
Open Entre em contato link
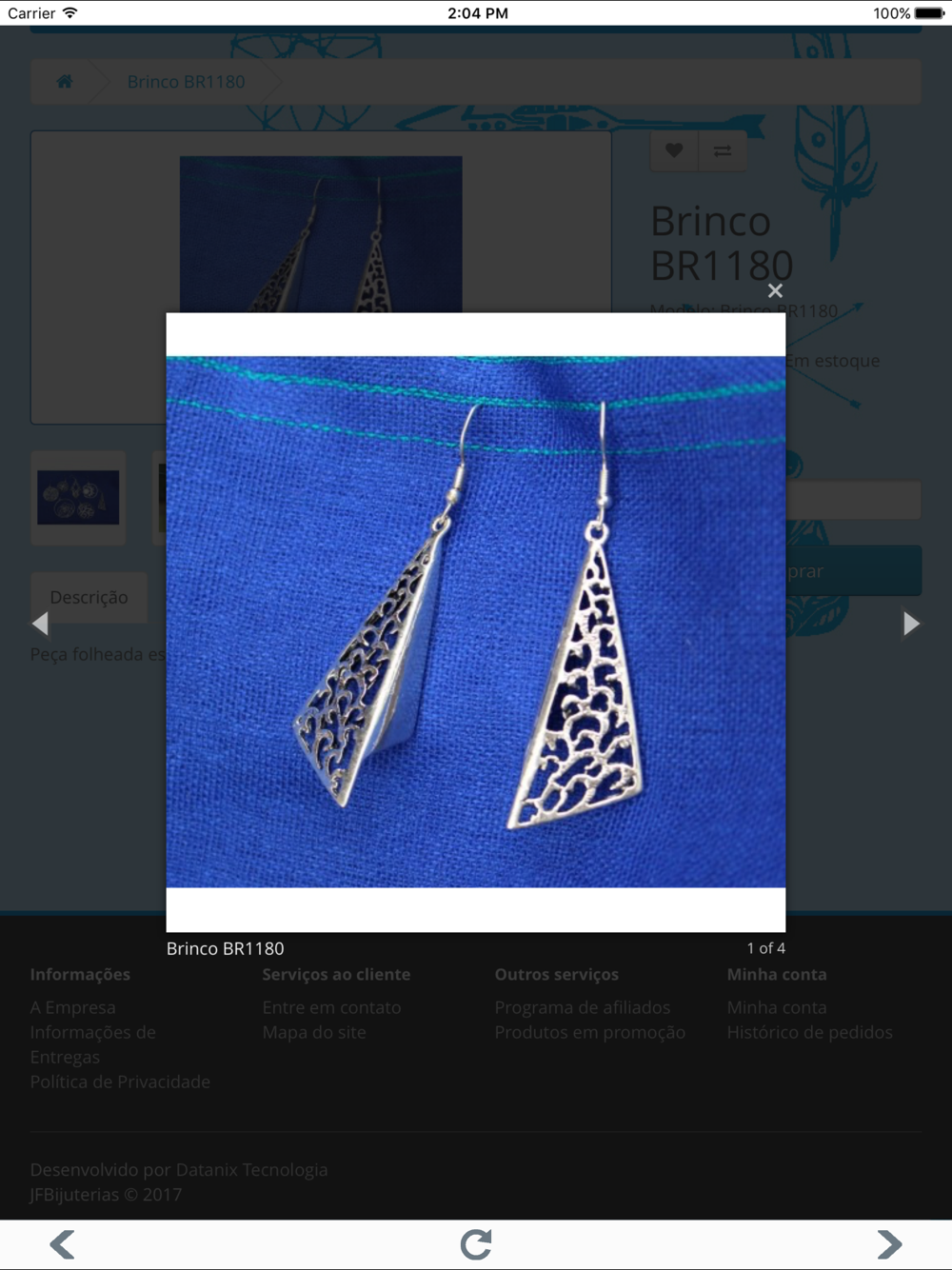331,1007
